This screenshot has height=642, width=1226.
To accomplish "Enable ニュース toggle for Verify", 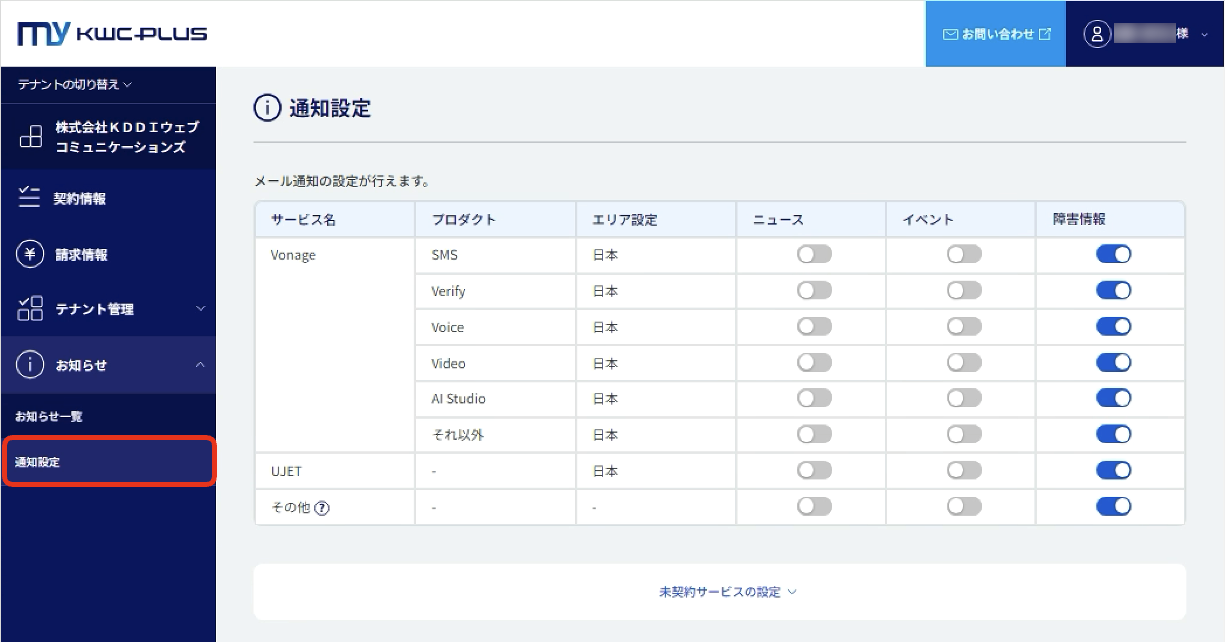I will point(814,290).
